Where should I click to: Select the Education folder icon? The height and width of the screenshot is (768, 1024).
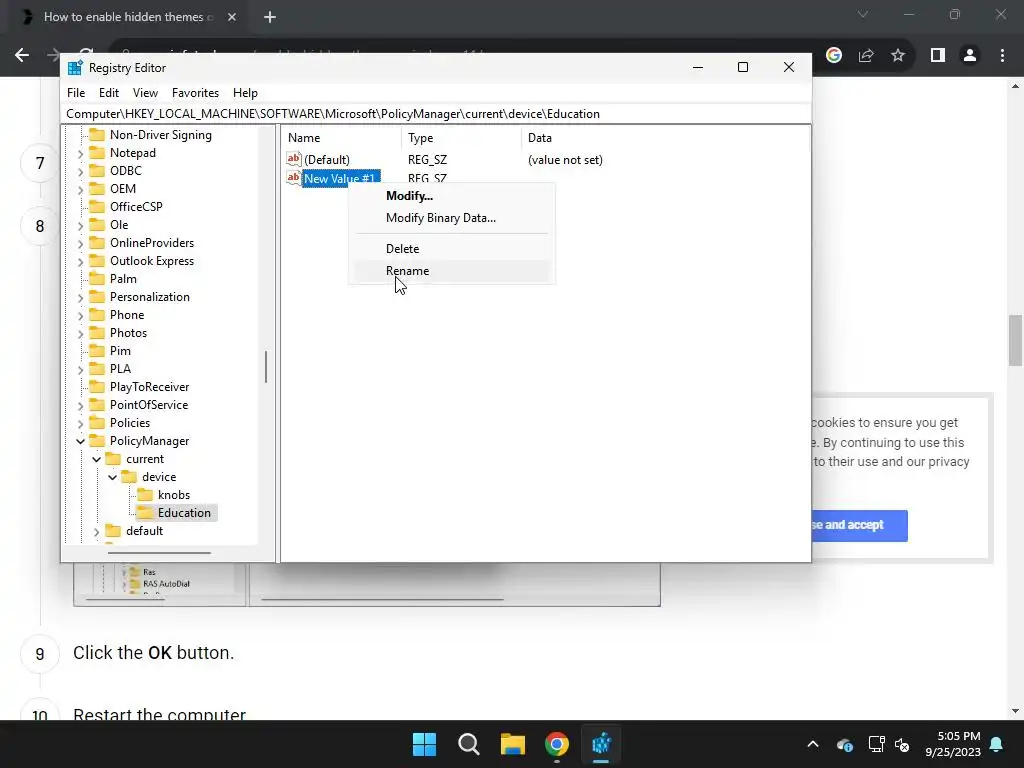click(145, 513)
